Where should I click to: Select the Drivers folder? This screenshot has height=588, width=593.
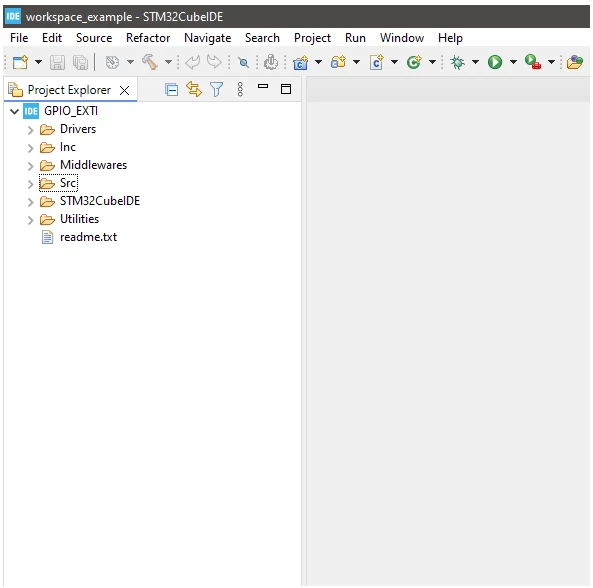tap(78, 129)
